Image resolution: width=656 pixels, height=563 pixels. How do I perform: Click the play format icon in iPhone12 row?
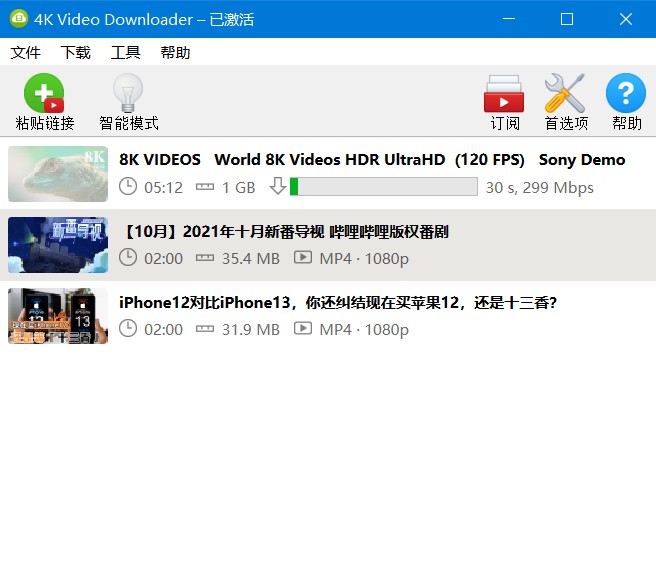303,328
